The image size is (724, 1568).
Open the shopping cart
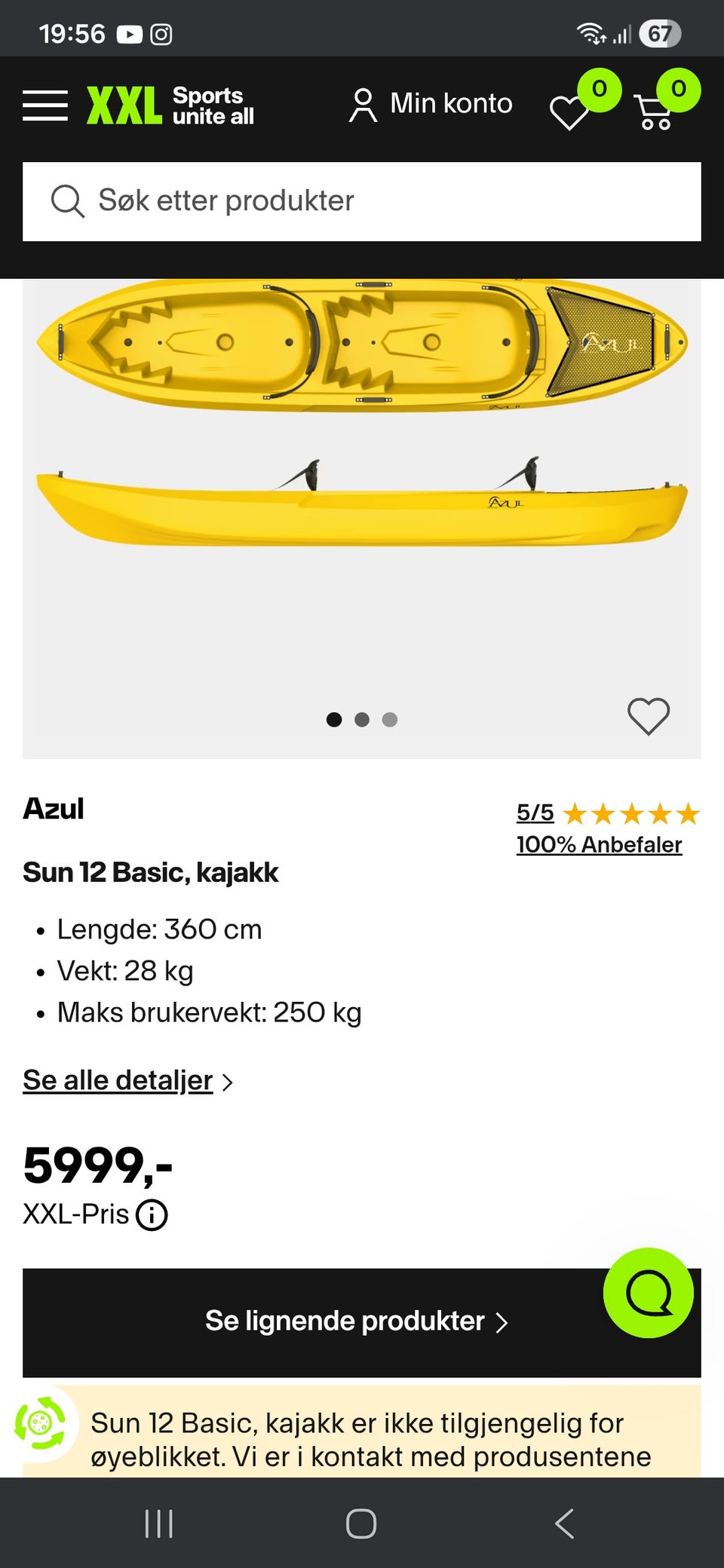click(655, 112)
